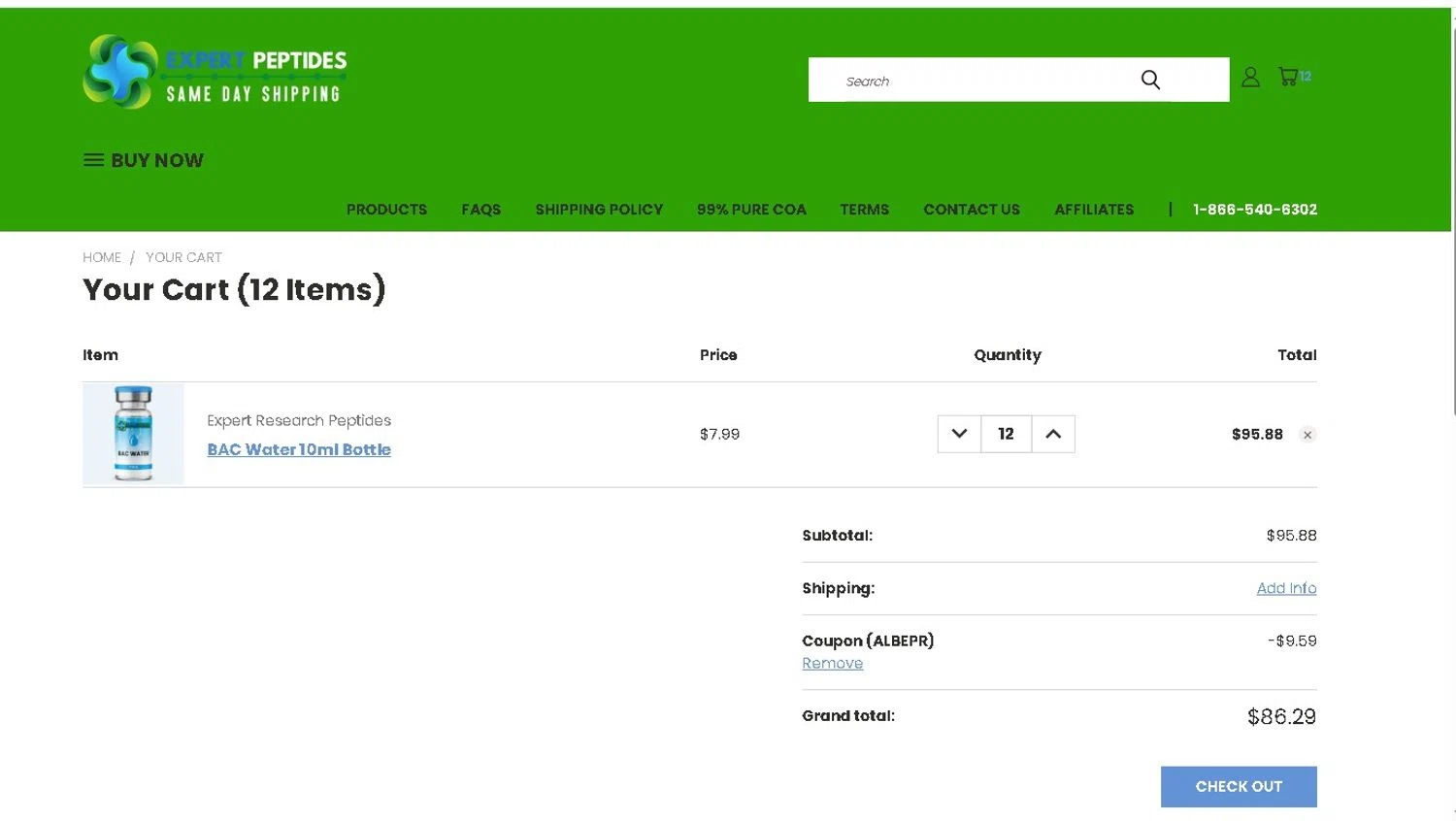The width and height of the screenshot is (1456, 821).
Task: Click the phone number 1-866-540-6302
Action: 1255,210
